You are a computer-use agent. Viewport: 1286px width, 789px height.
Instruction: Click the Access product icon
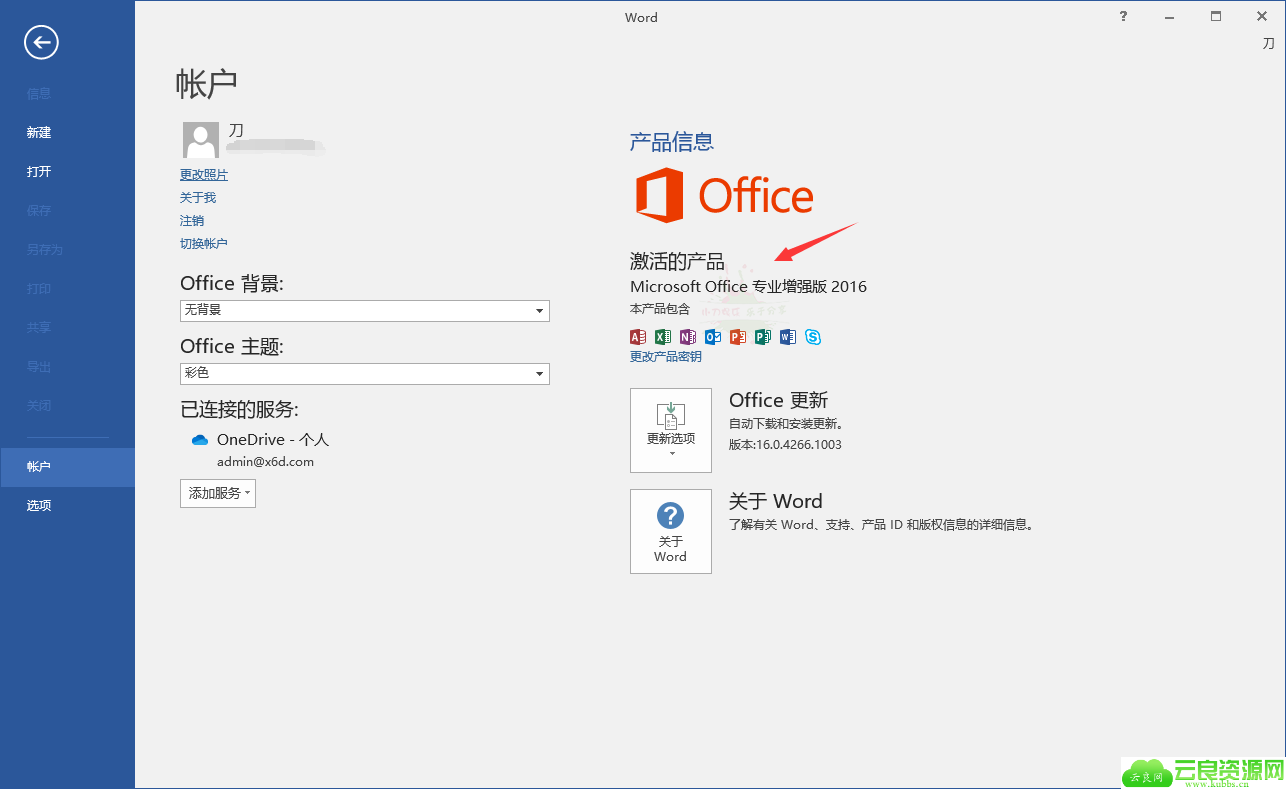point(638,337)
